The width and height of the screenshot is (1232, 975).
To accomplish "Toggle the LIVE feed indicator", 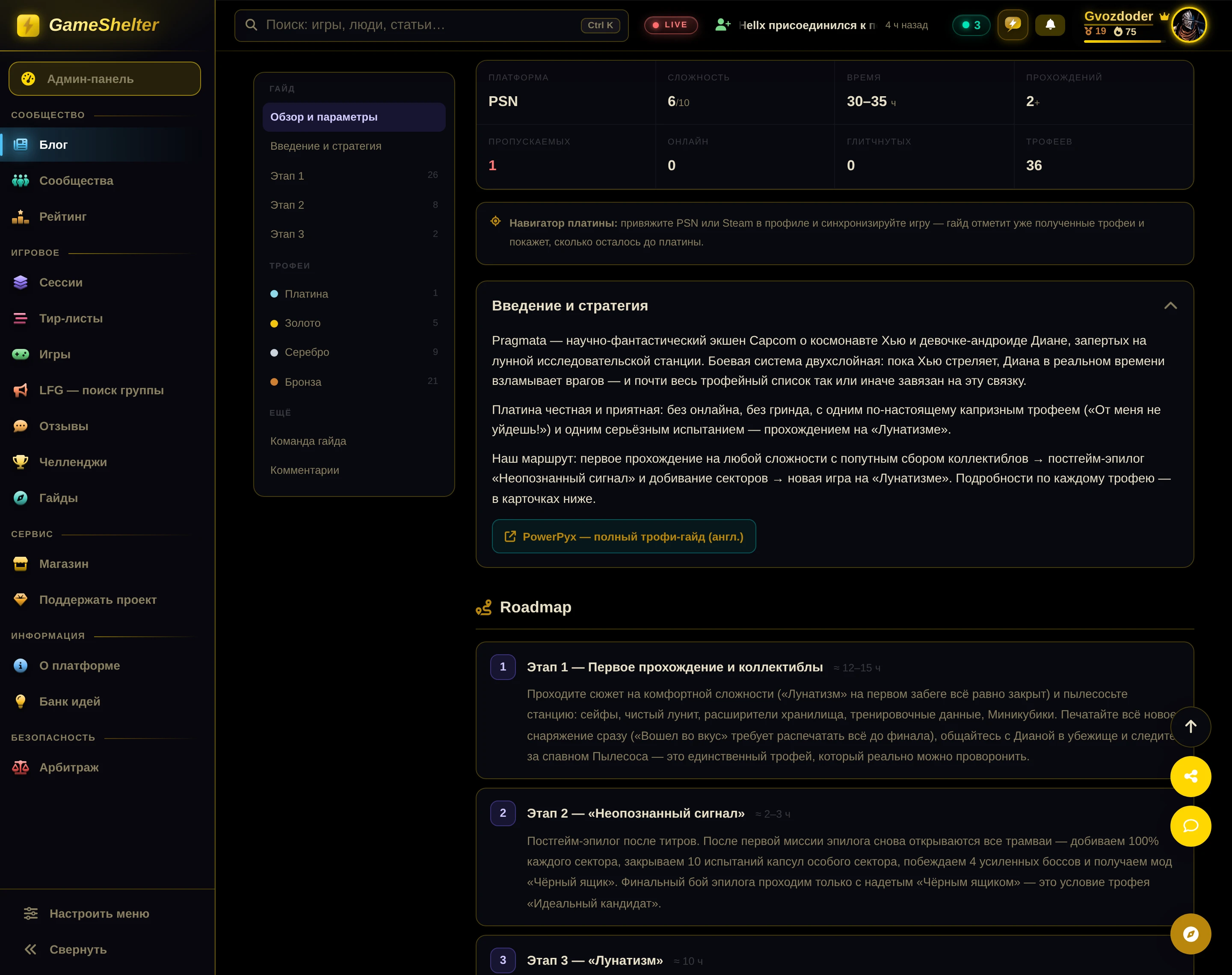I will click(x=671, y=25).
